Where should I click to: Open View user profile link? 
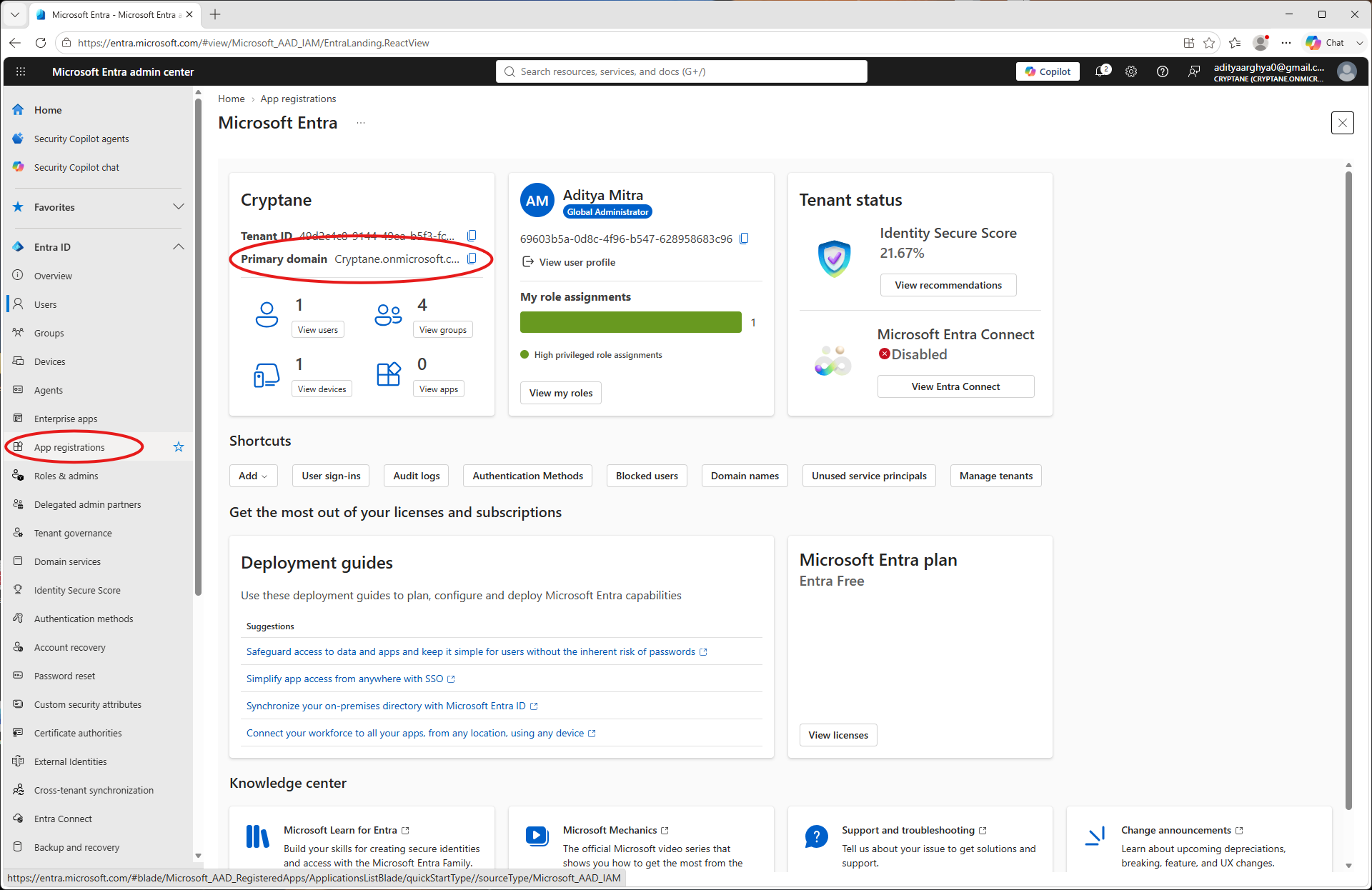pyautogui.click(x=569, y=262)
